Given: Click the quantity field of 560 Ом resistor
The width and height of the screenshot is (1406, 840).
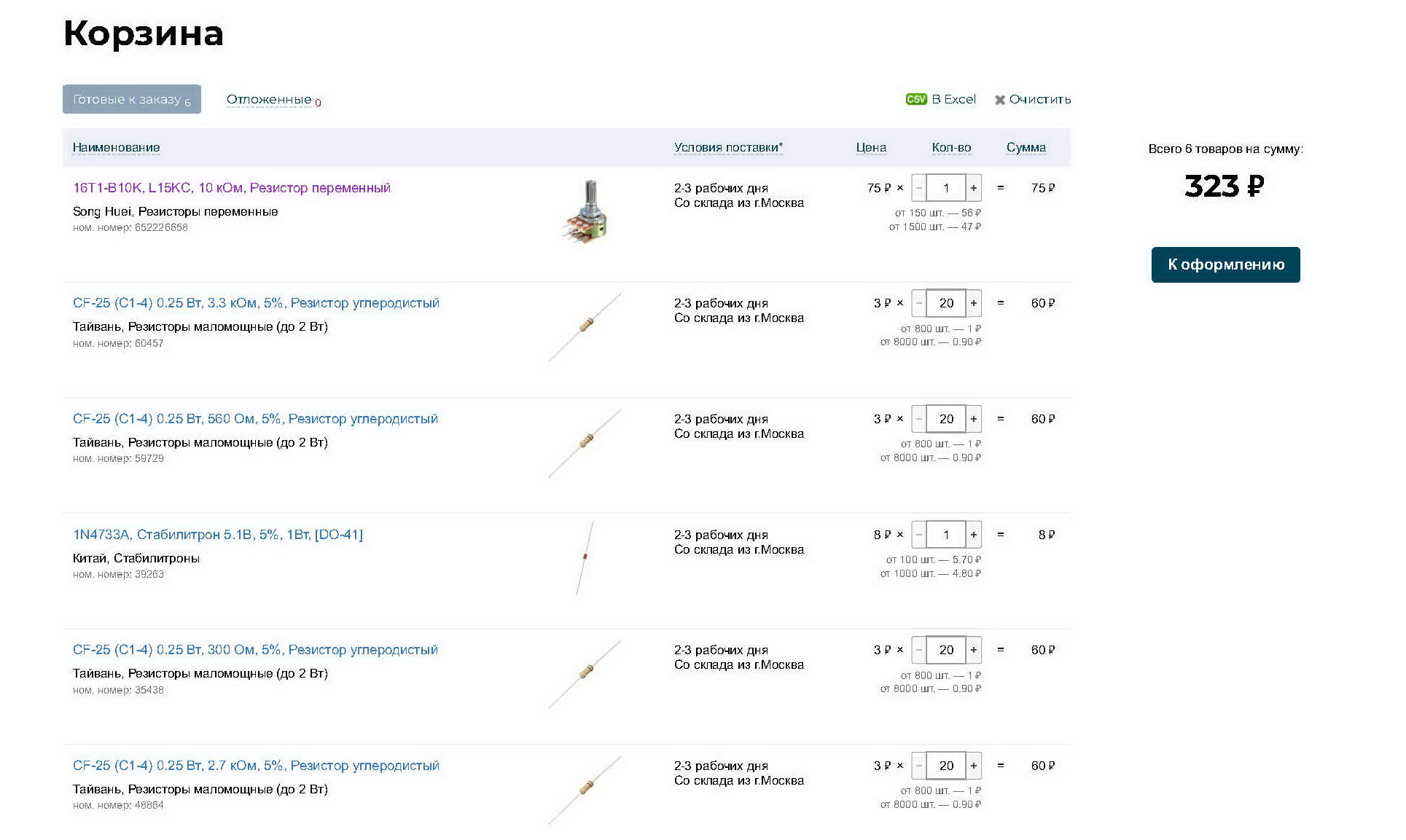Looking at the screenshot, I should [x=946, y=419].
